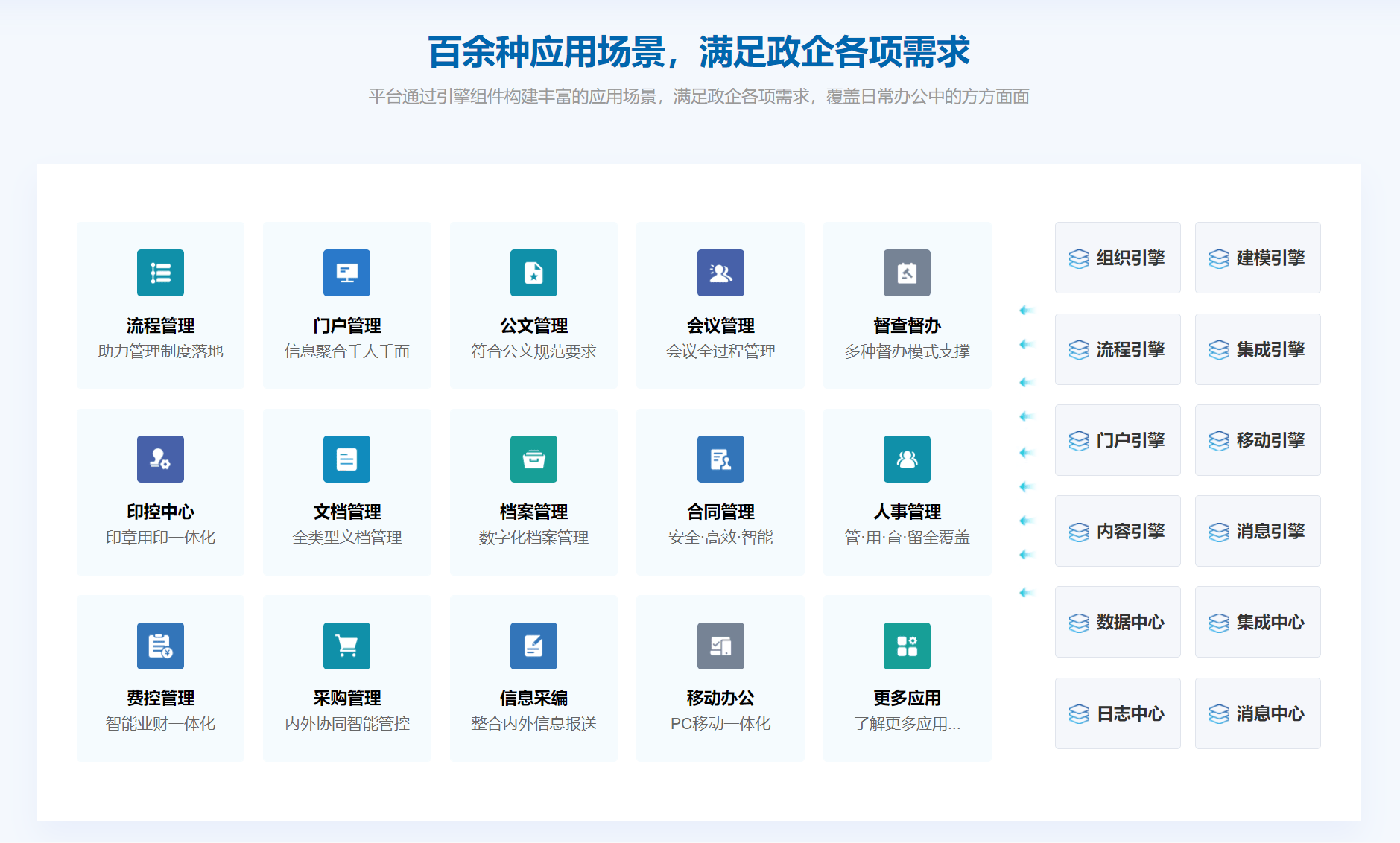Click the 合同管理 title link
The height and width of the screenshot is (843, 1400).
[720, 512]
